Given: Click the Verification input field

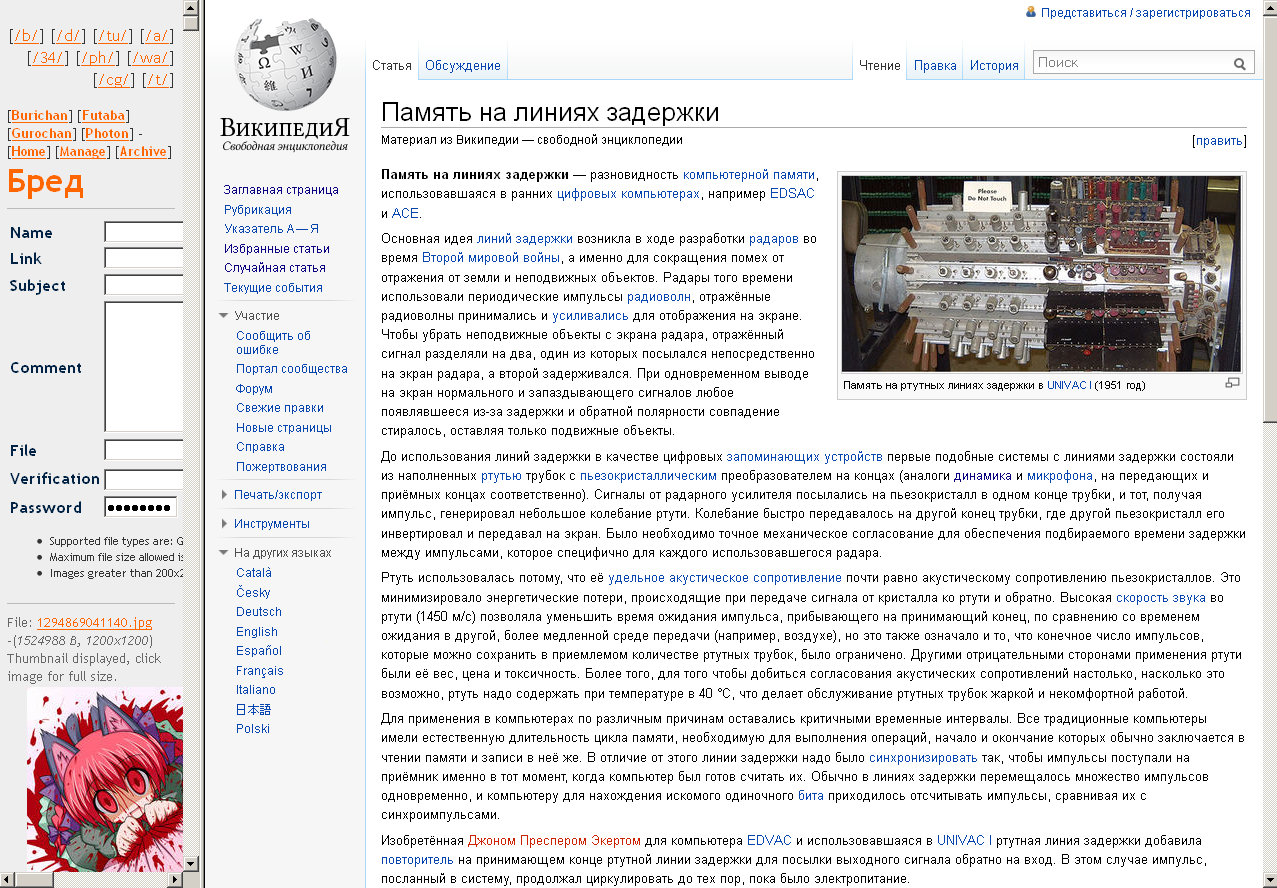Looking at the screenshot, I should pyautogui.click(x=143, y=479).
